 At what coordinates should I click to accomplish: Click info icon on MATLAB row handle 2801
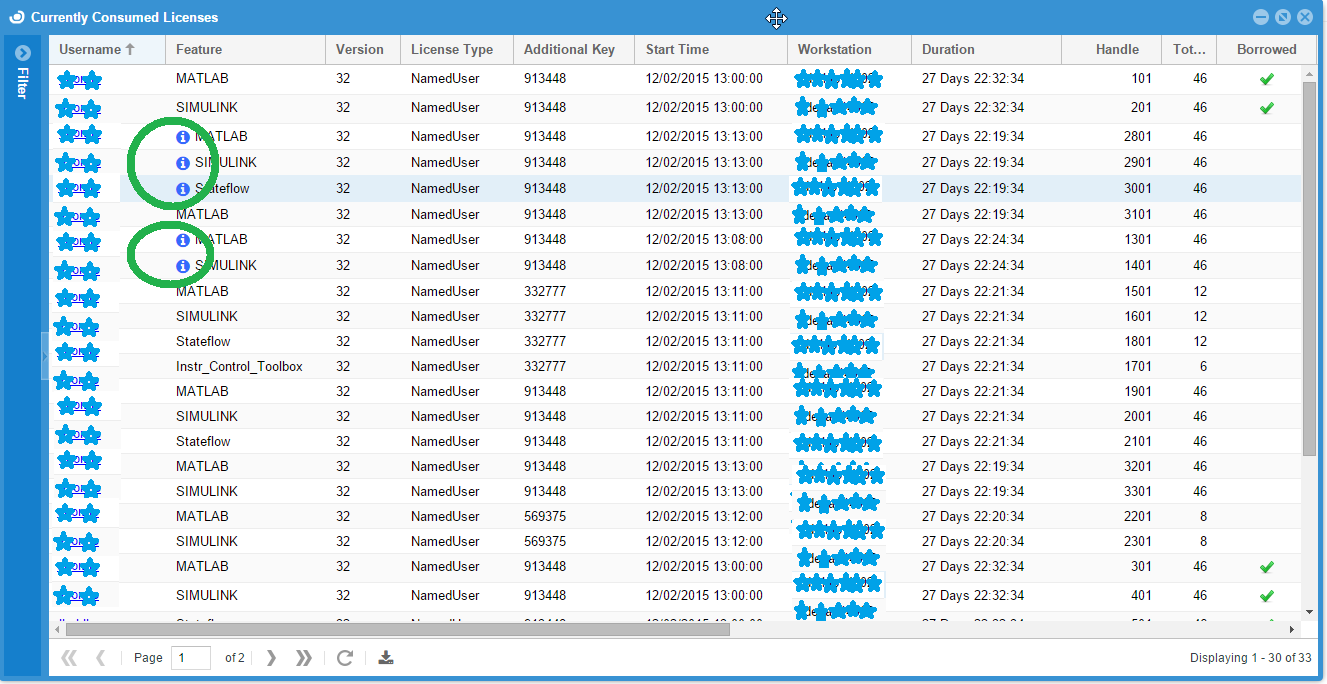pos(182,137)
